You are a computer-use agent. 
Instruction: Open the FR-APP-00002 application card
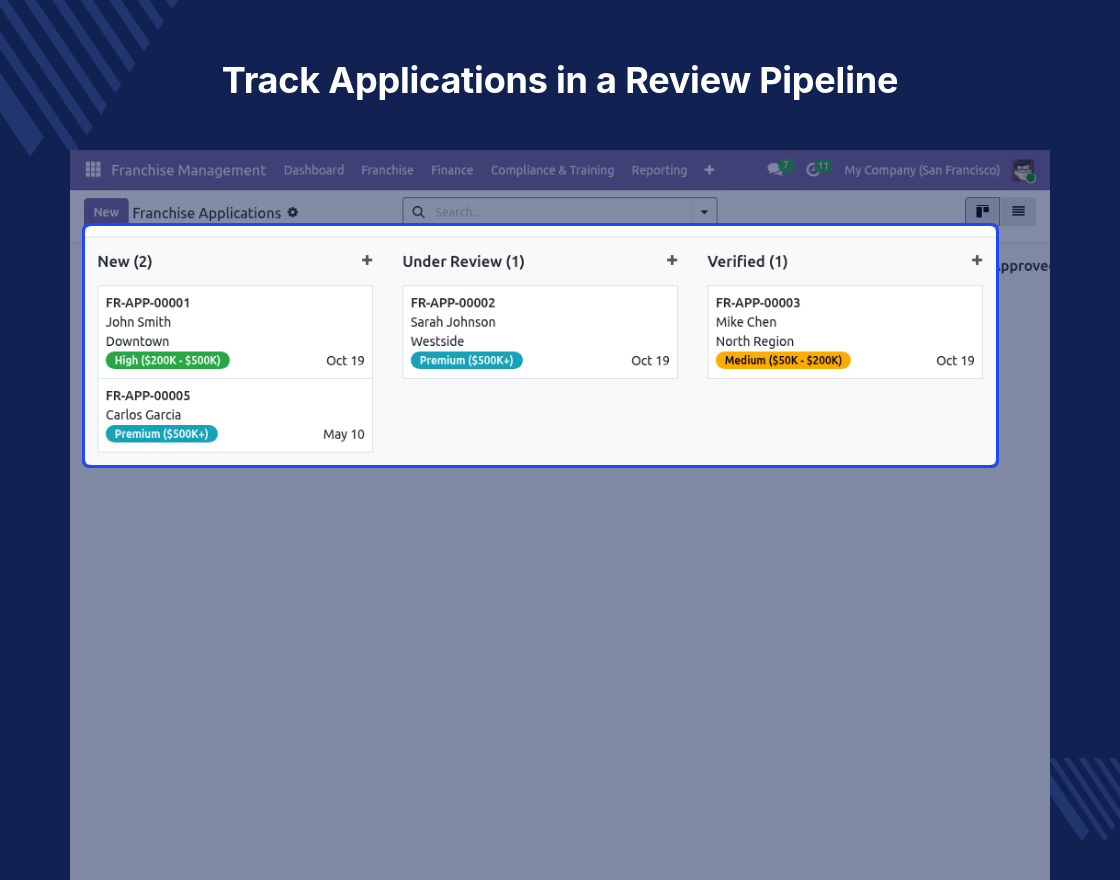pyautogui.click(x=540, y=332)
